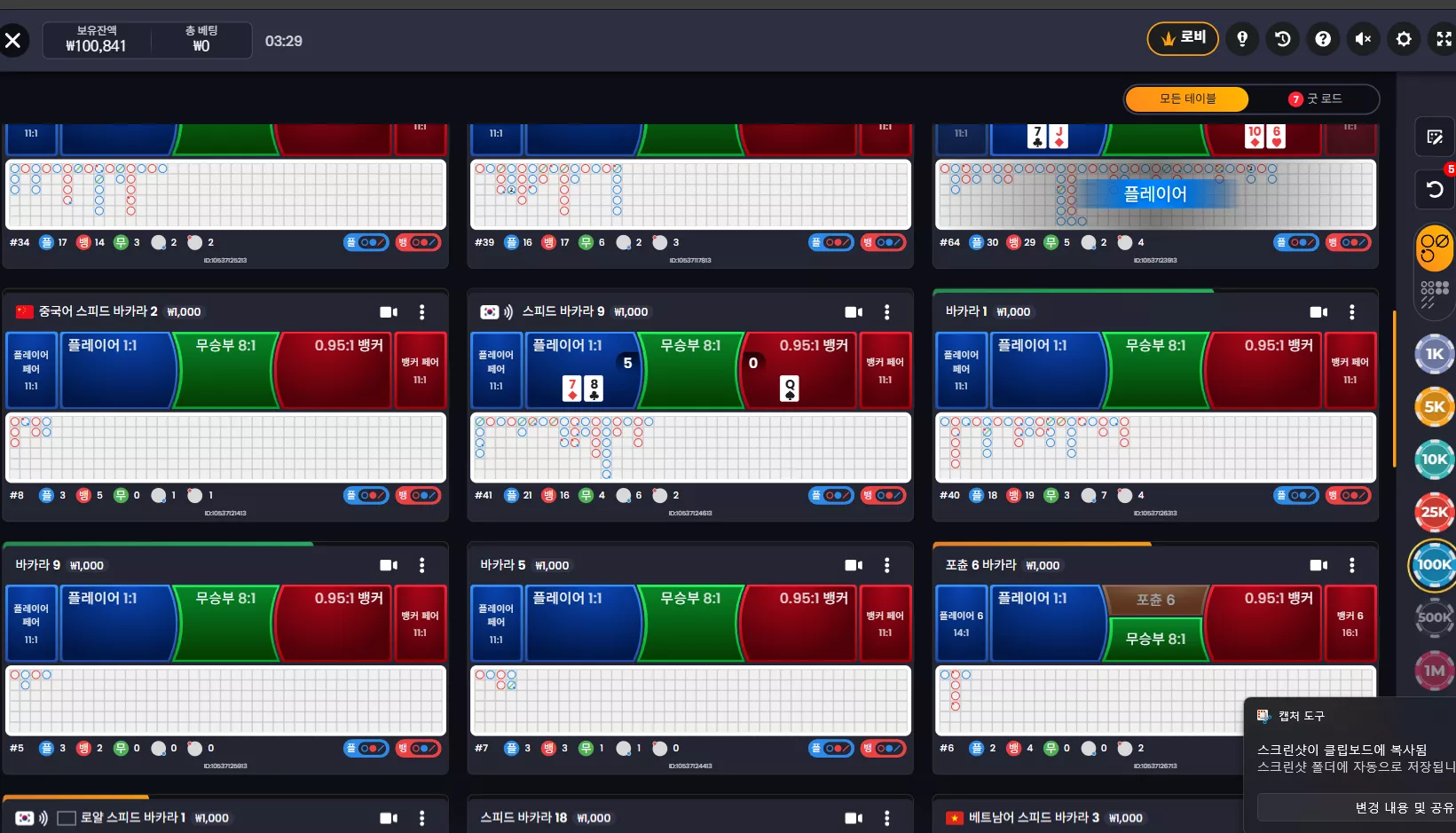Toggle the 뱅 prediction switch in the #8 row

click(x=418, y=495)
